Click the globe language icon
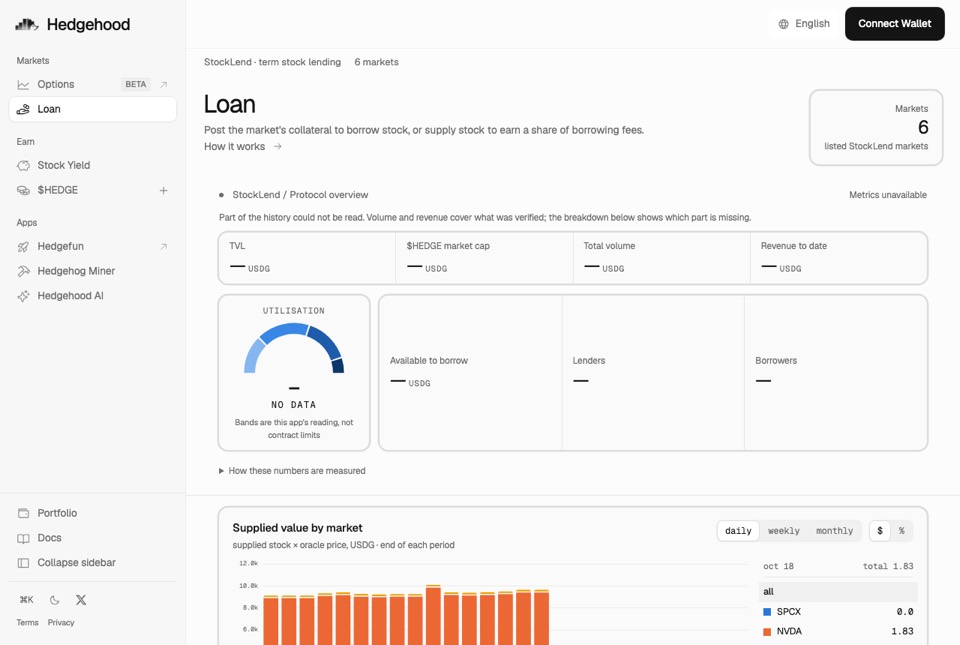Viewport: 960px width, 645px height. pos(784,24)
